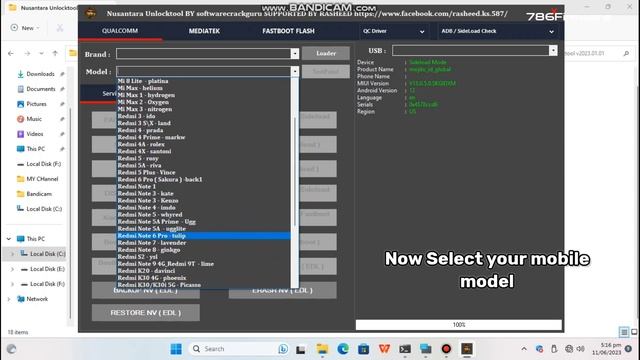The width and height of the screenshot is (640, 360).
Task: Click the 100% progress bar
Action: [459, 324]
